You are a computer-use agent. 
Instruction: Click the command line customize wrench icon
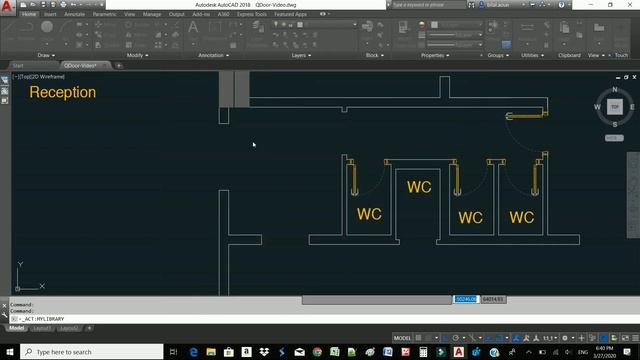pos(4,315)
